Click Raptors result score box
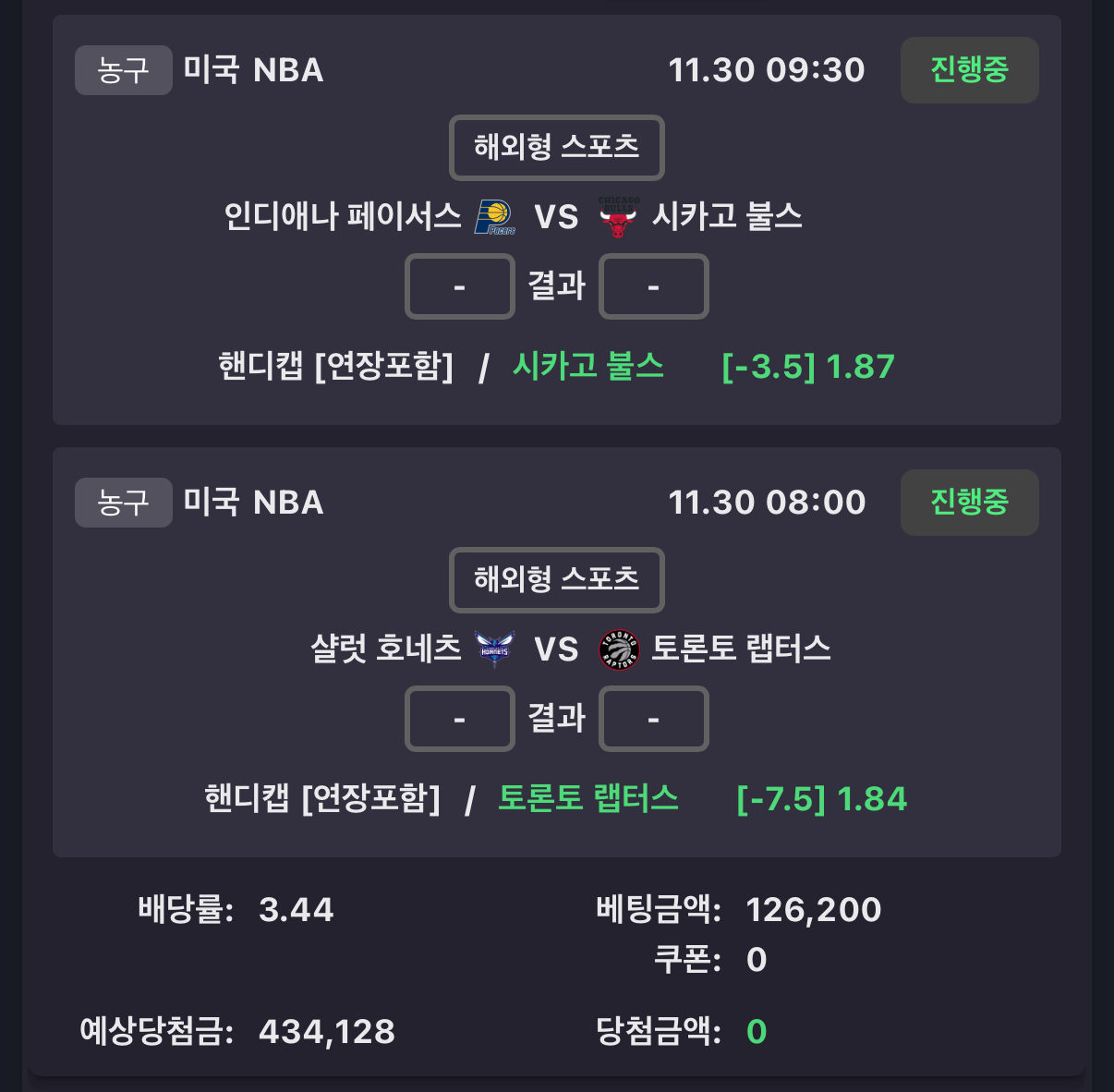This screenshot has width=1114, height=1092. [653, 719]
